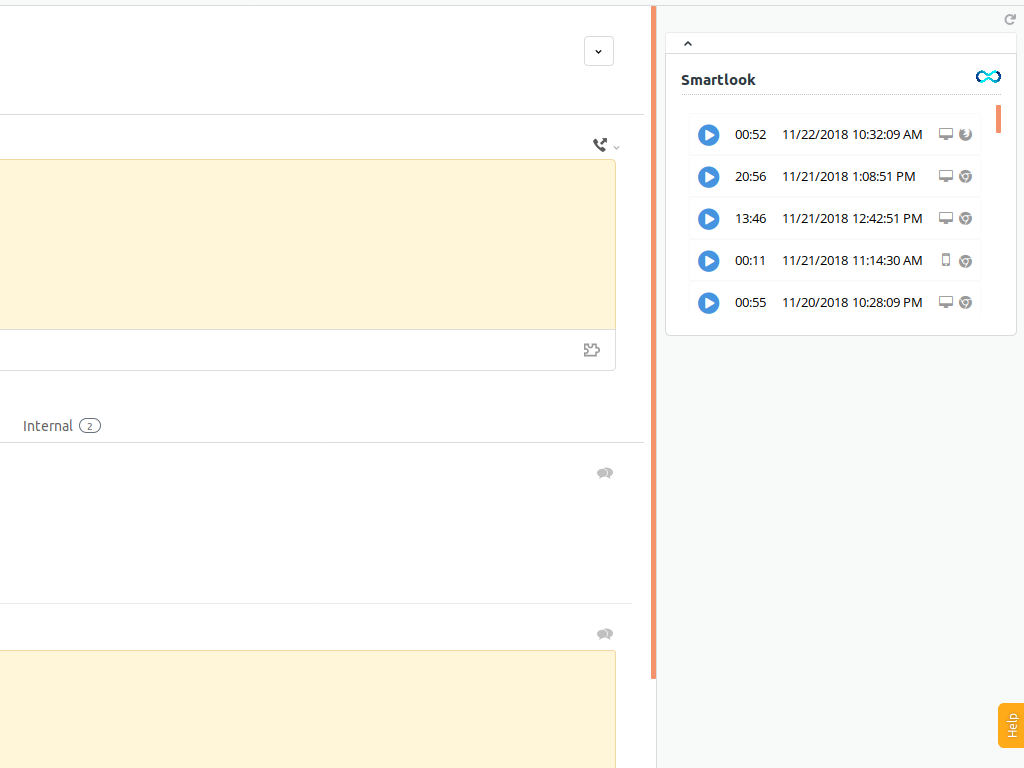Click the desktop icon on 13:46 session

[x=946, y=218]
